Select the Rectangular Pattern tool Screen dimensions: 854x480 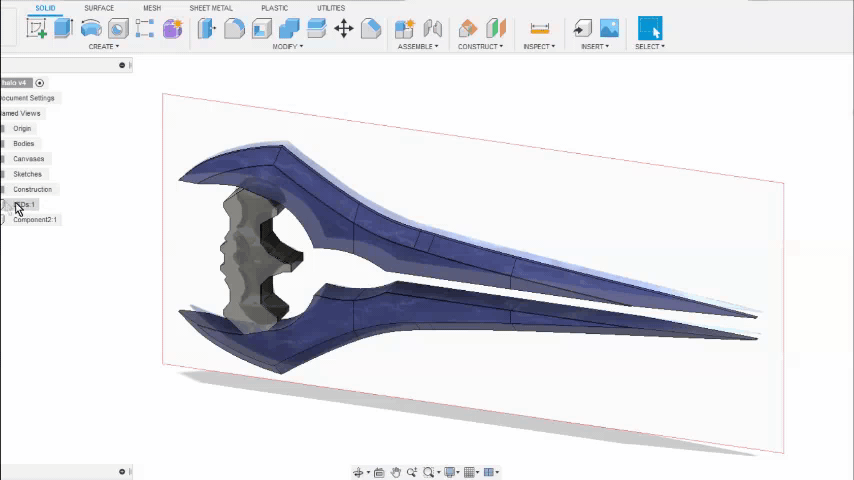(x=145, y=28)
